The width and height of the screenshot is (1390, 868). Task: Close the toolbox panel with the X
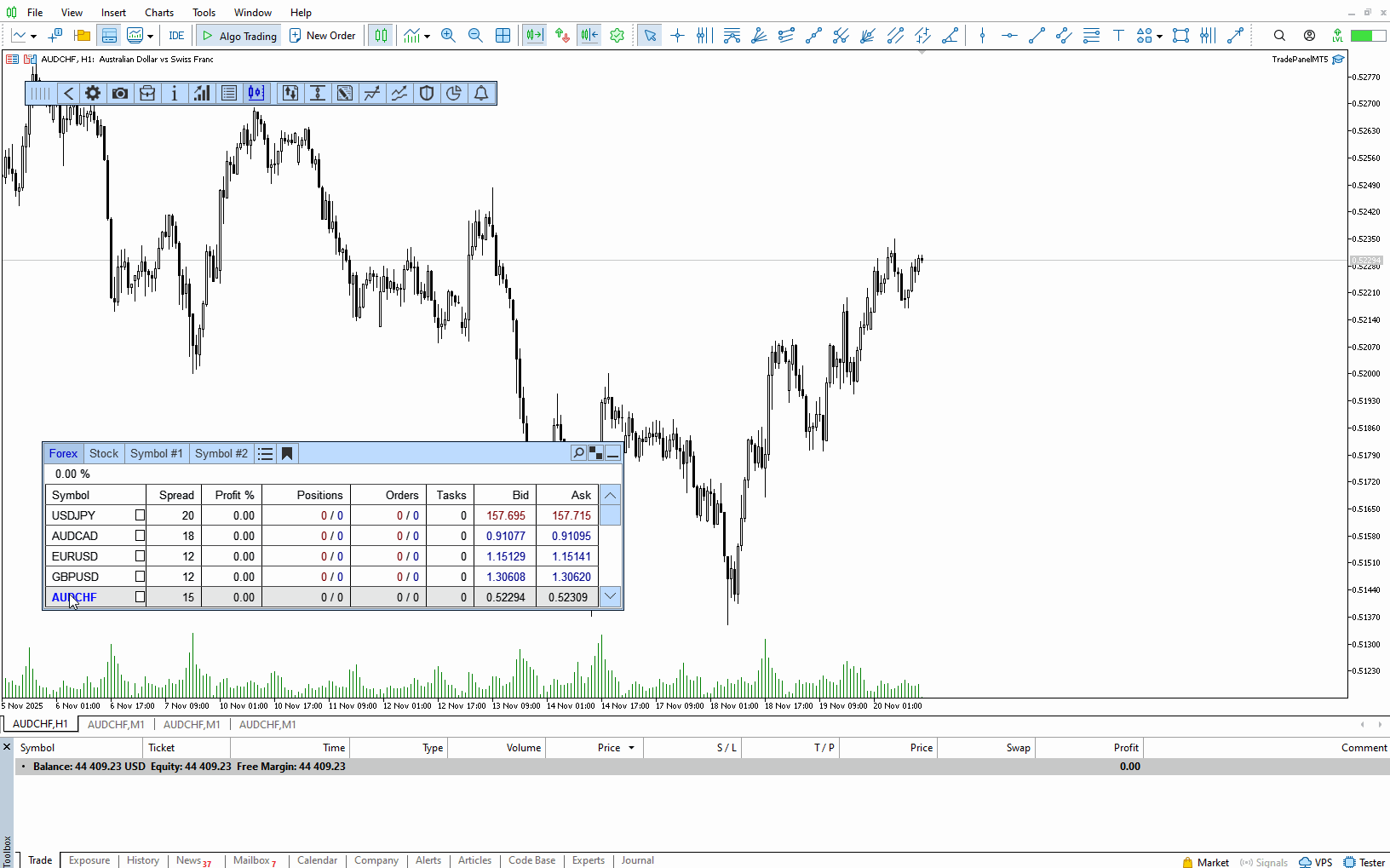pos(7,747)
